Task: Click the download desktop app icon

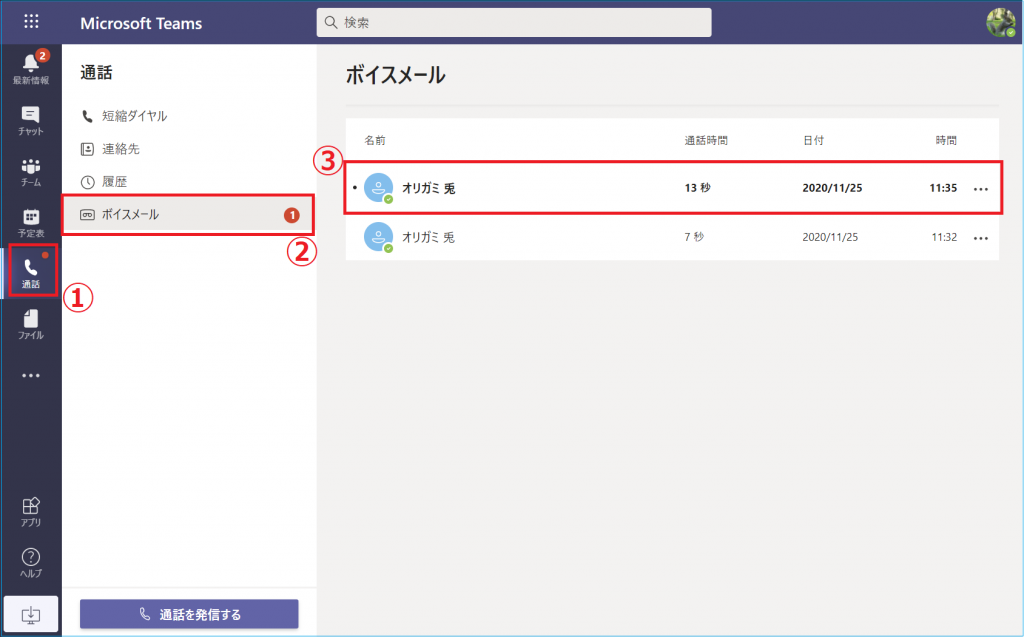Action: pyautogui.click(x=31, y=614)
